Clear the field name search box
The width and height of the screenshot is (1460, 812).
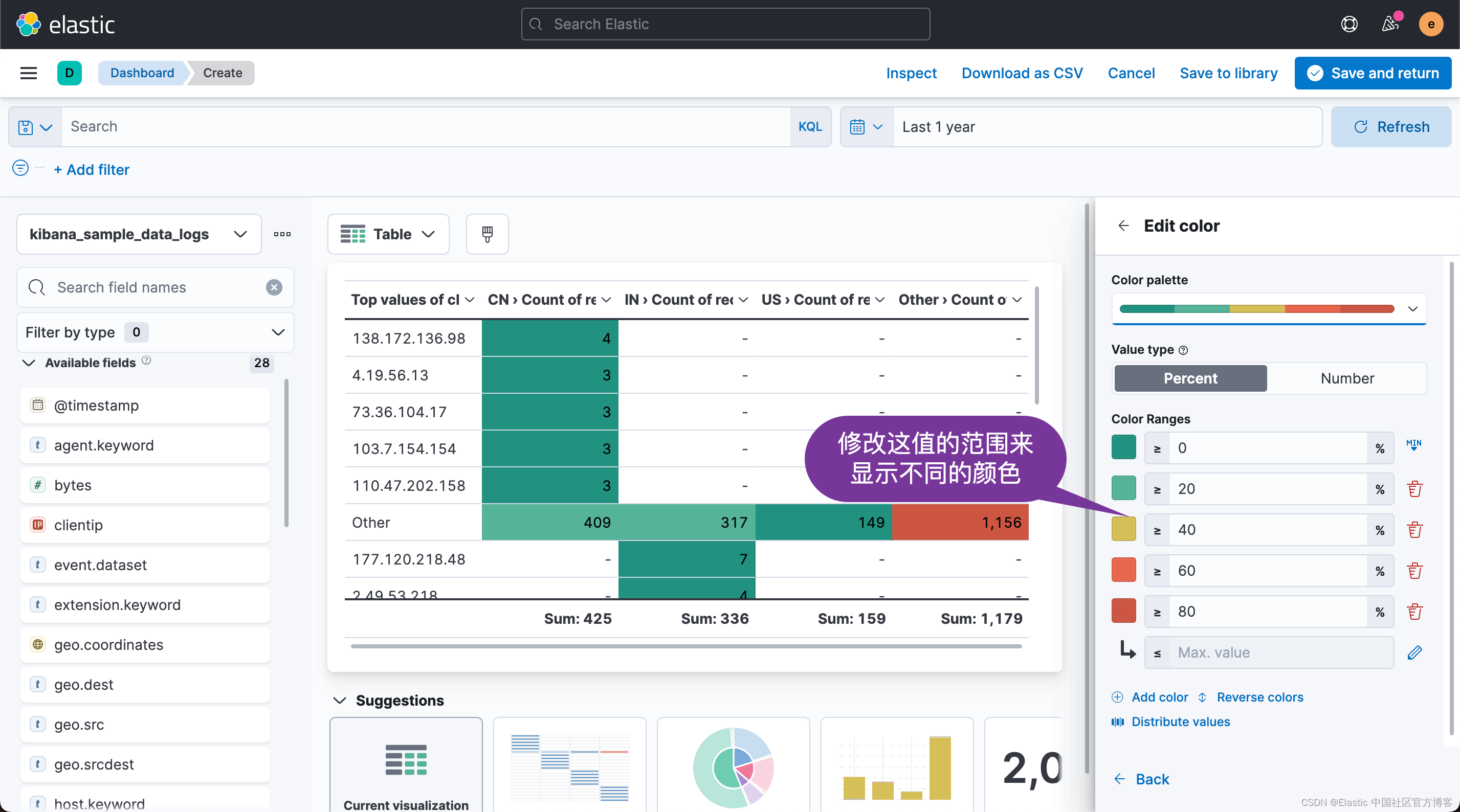click(x=274, y=287)
